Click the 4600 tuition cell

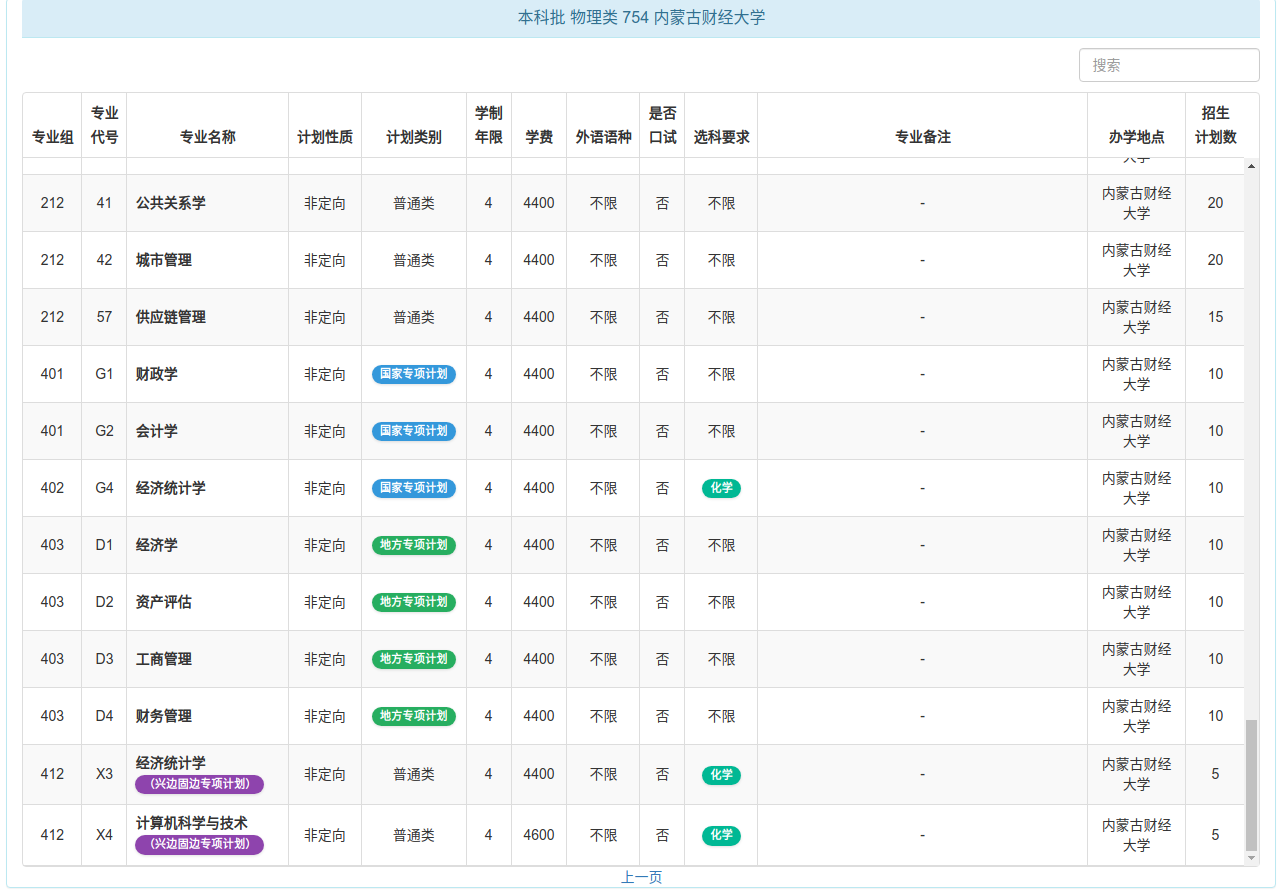pos(539,835)
